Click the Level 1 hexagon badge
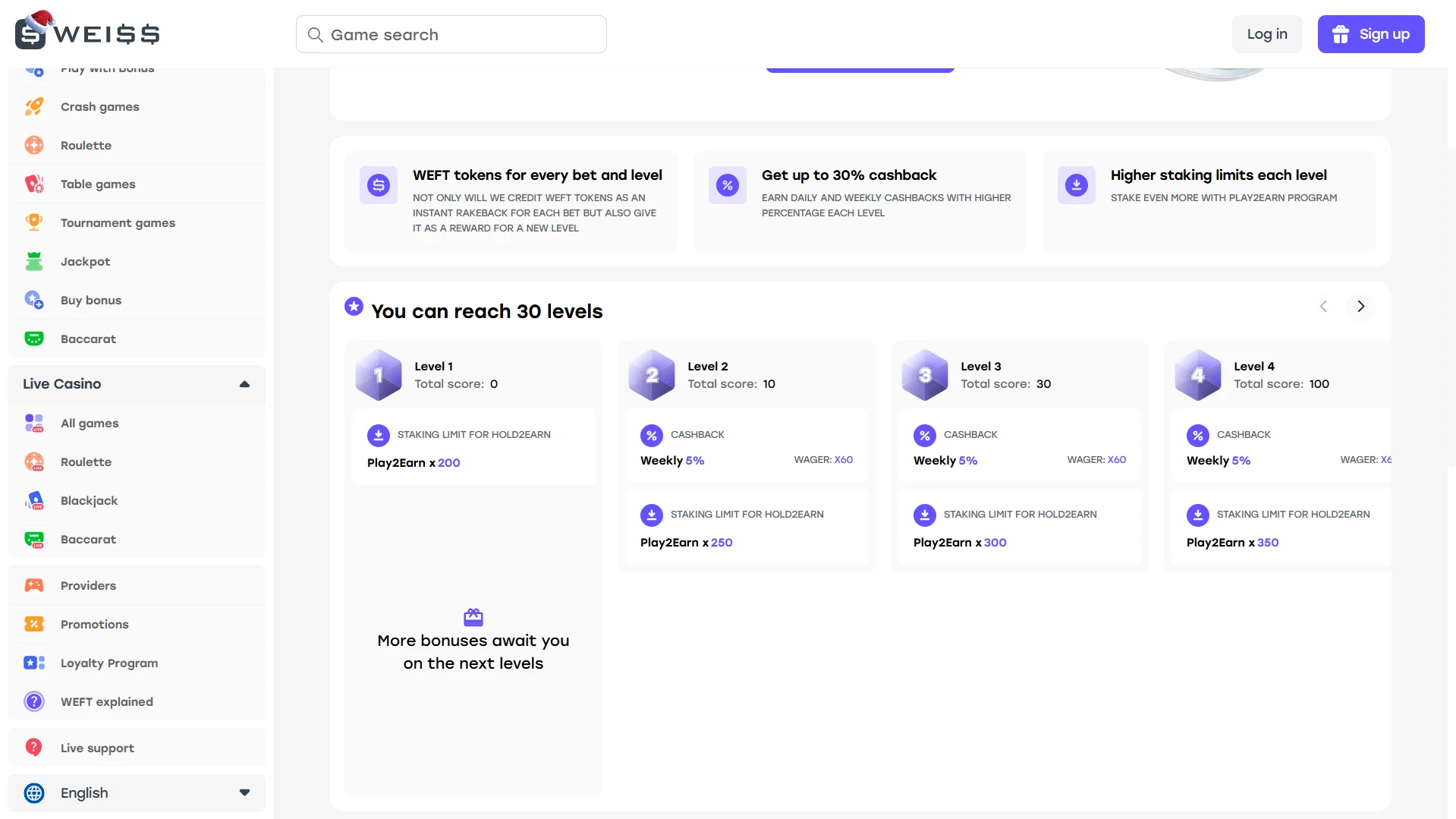Viewport: 1456px width, 819px height. (378, 375)
